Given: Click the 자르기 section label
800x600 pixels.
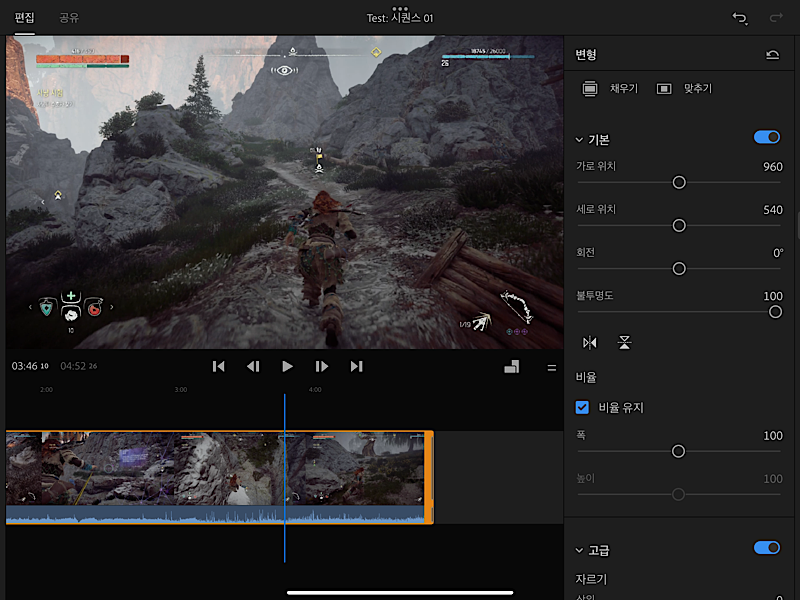Looking at the screenshot, I should (591, 580).
